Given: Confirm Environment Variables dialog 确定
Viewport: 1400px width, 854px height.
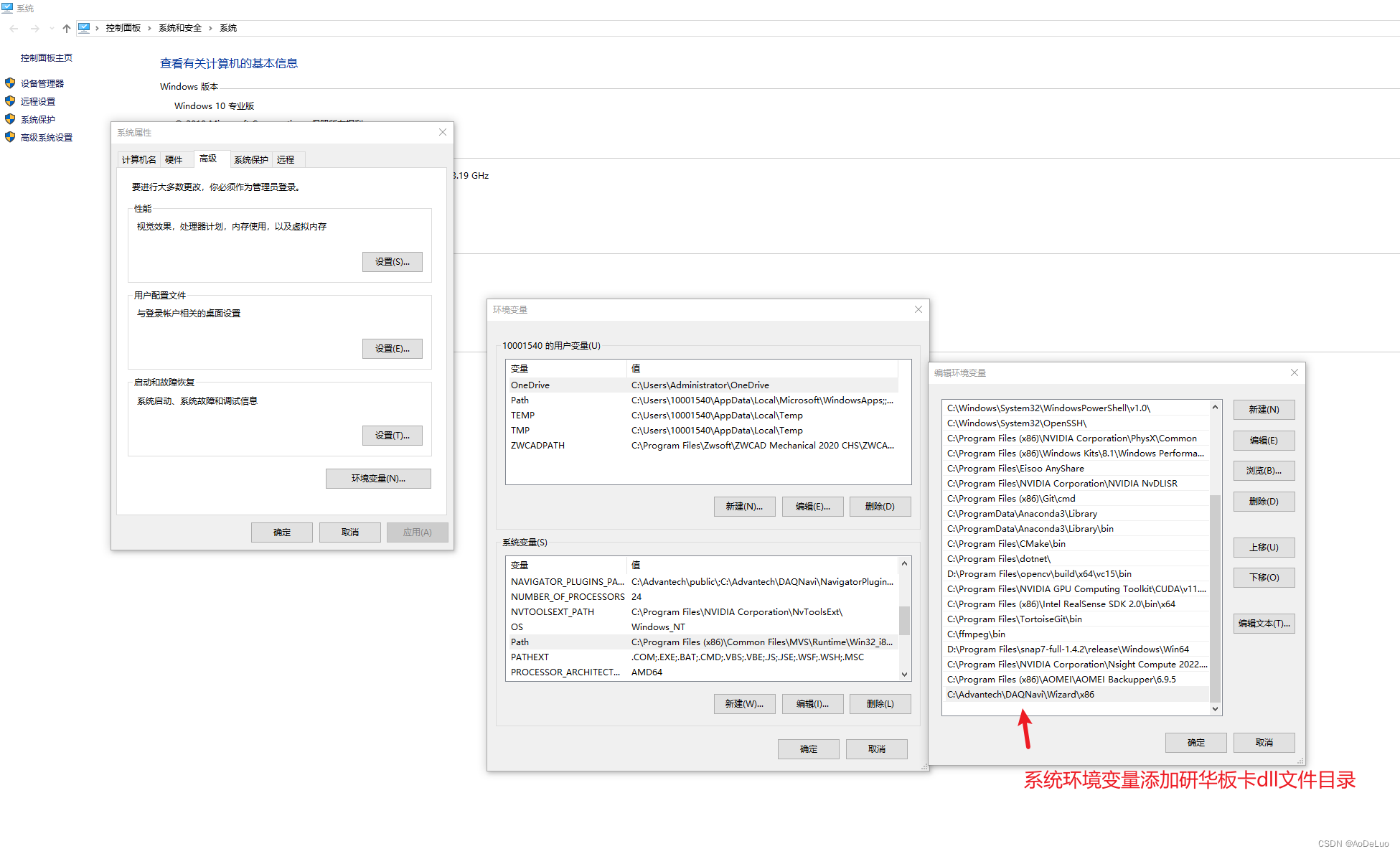Looking at the screenshot, I should [x=809, y=749].
